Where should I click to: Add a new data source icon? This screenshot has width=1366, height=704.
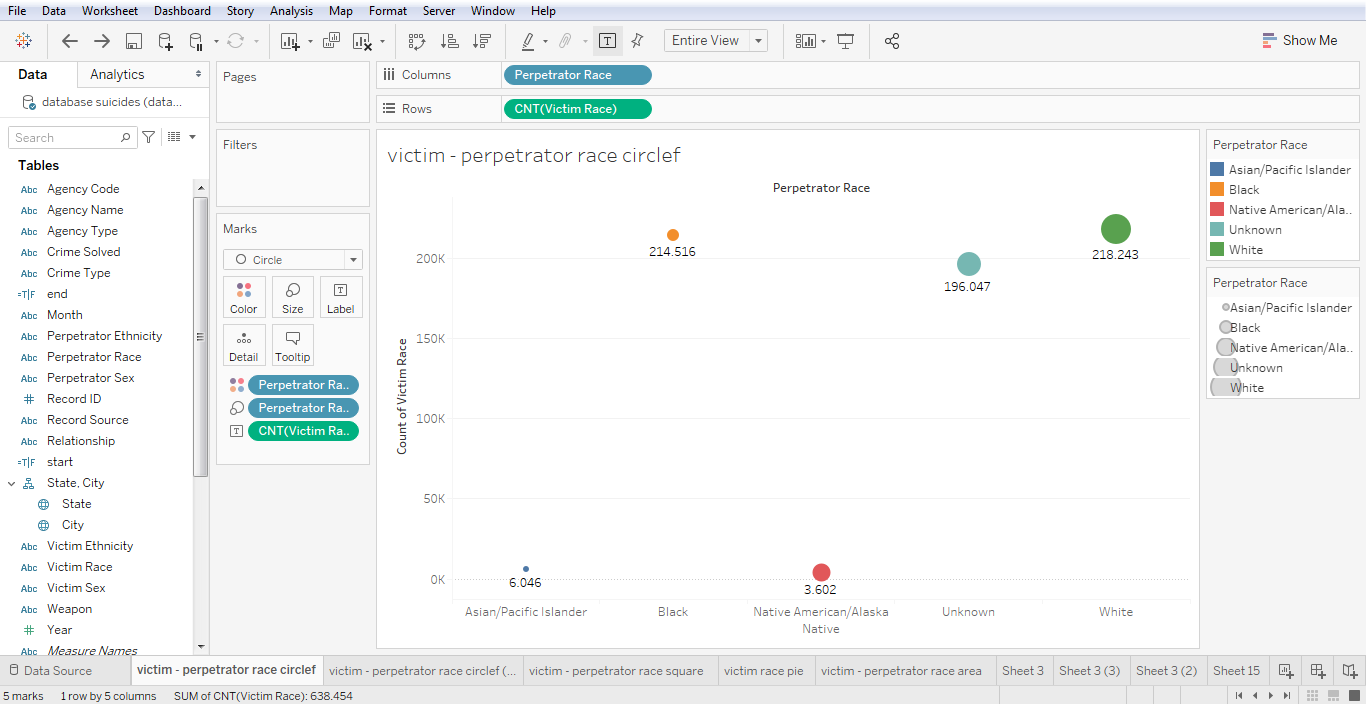(166, 41)
